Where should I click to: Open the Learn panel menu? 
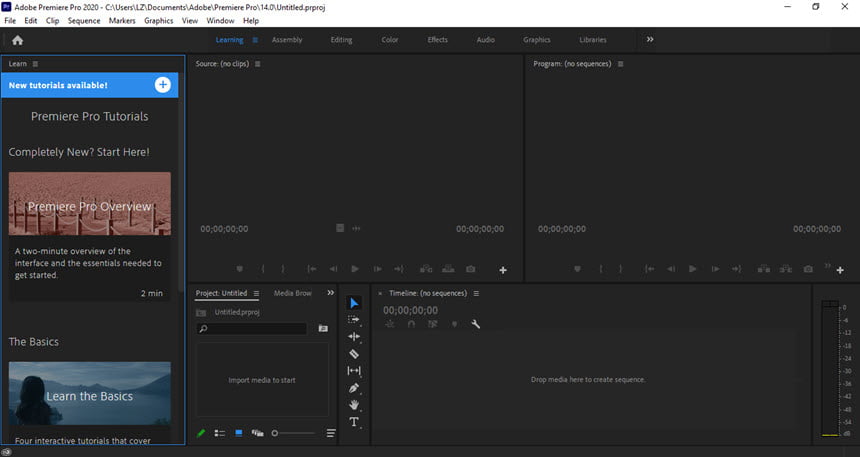pos(35,64)
